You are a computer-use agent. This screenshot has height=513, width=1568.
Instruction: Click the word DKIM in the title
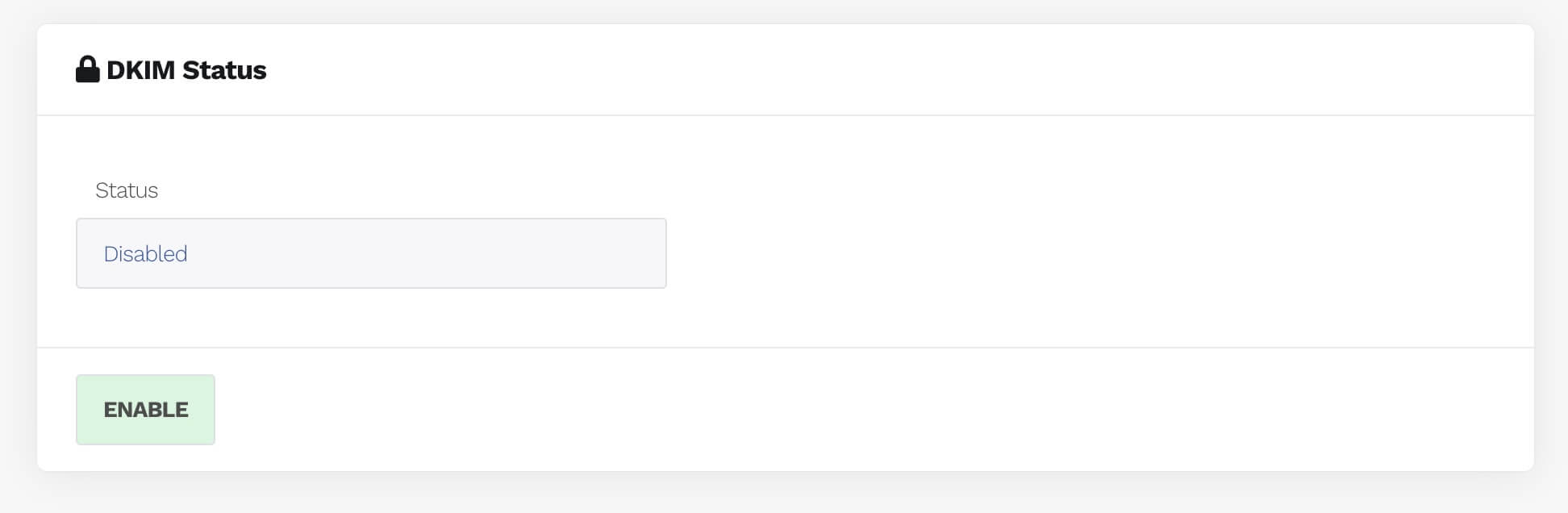click(x=141, y=70)
